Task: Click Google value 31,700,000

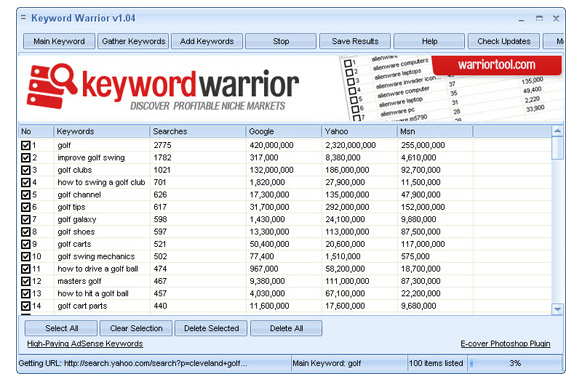Action: 269,207
